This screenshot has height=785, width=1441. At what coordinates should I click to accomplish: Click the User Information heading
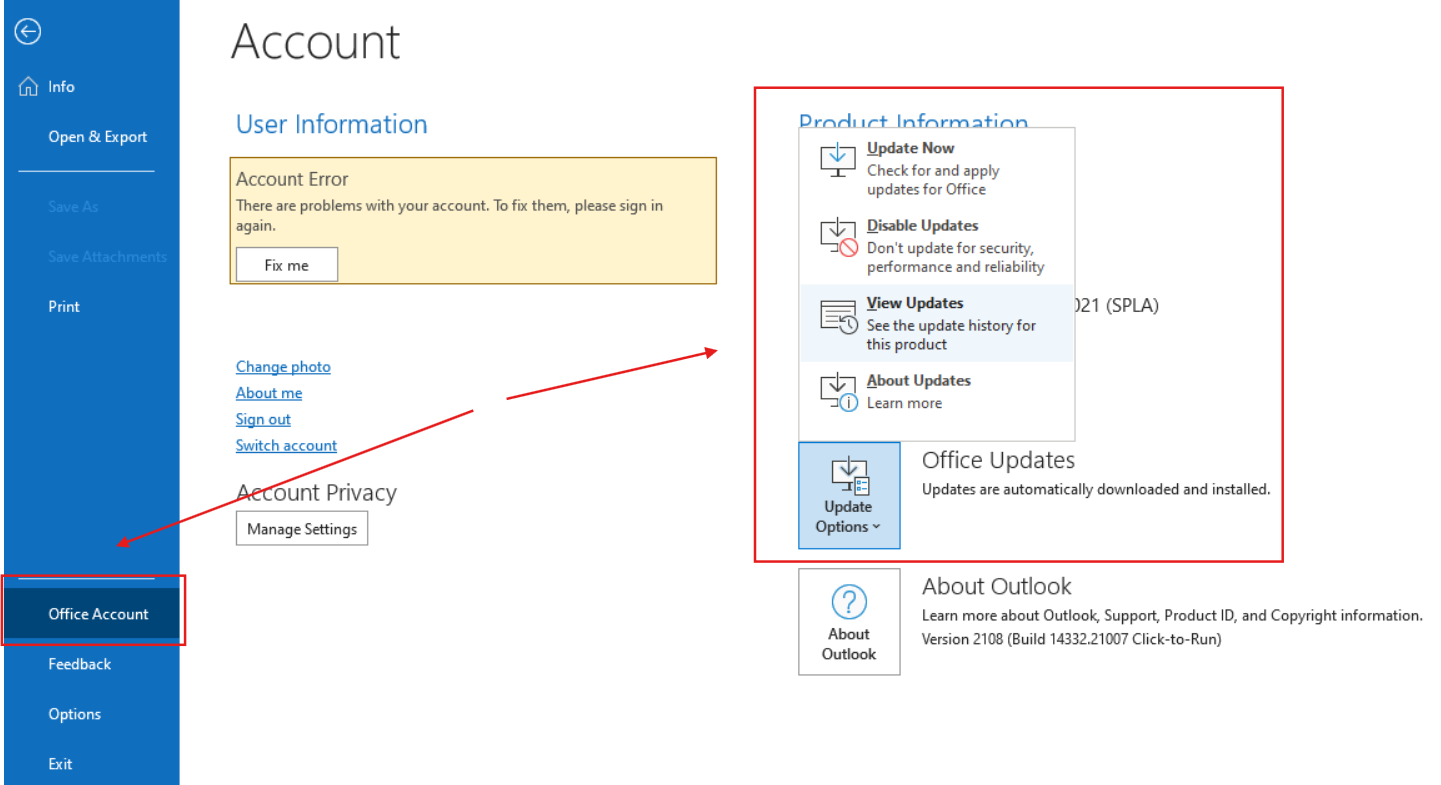pos(332,124)
